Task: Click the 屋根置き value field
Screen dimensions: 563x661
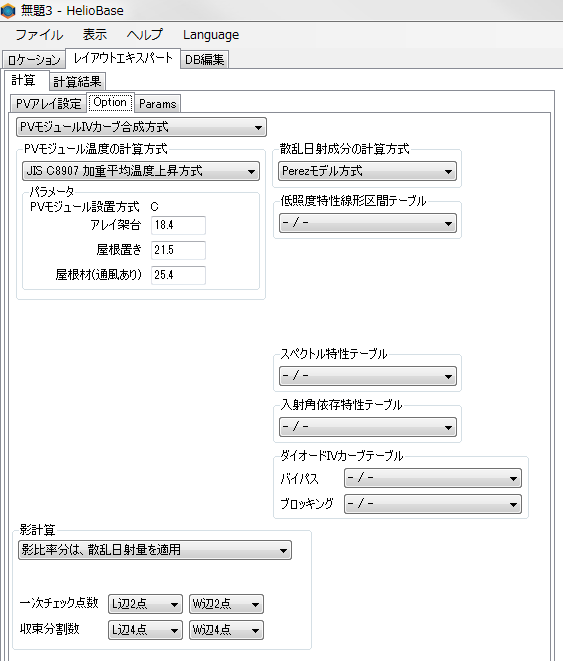Action: 178,250
